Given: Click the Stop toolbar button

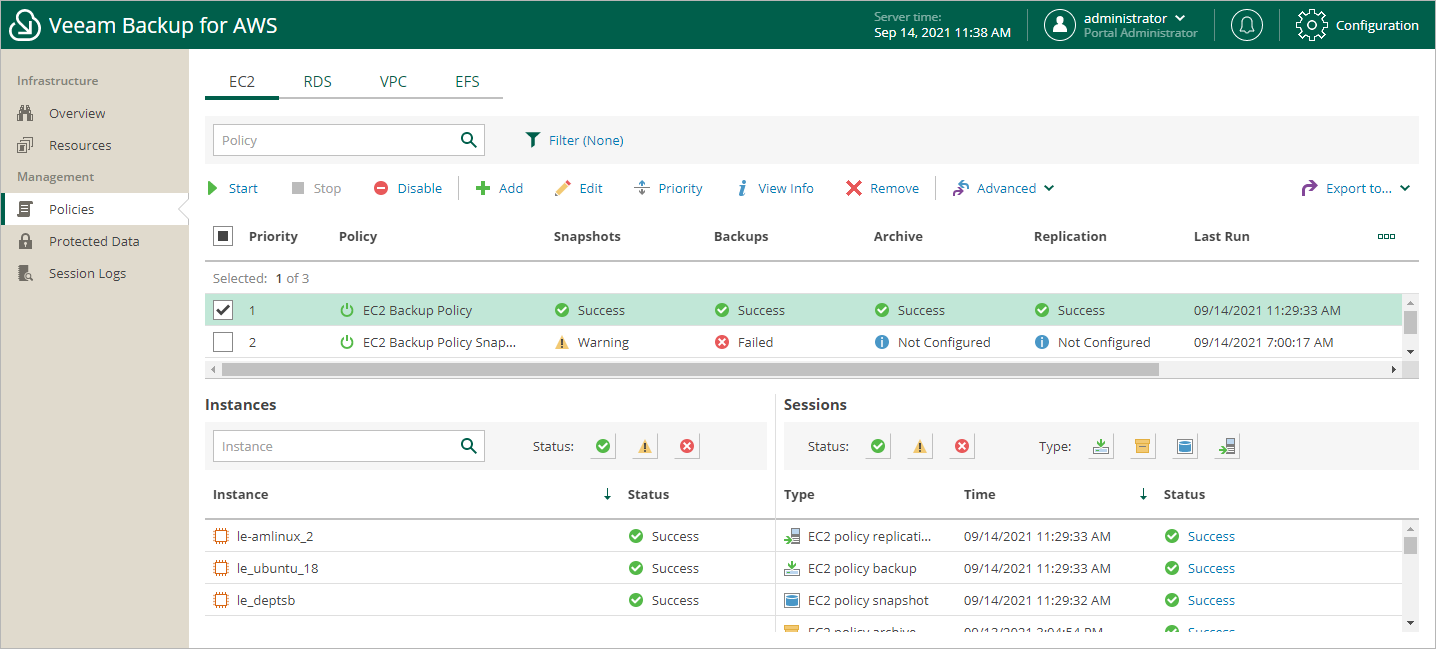Looking at the screenshot, I should pos(316,188).
